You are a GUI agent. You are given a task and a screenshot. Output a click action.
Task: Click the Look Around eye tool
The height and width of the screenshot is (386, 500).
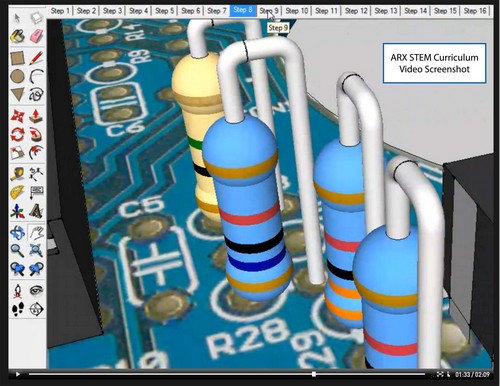point(36,291)
